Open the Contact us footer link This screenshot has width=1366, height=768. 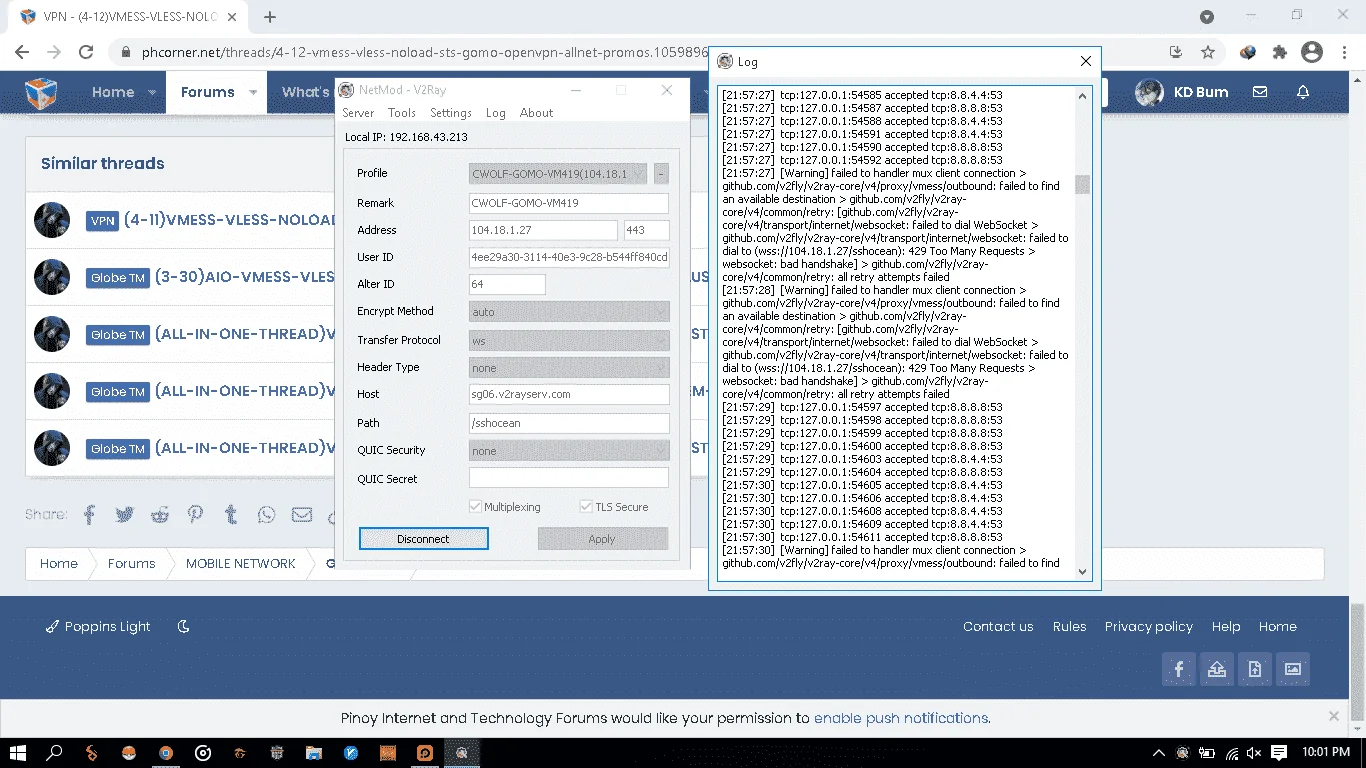click(998, 627)
